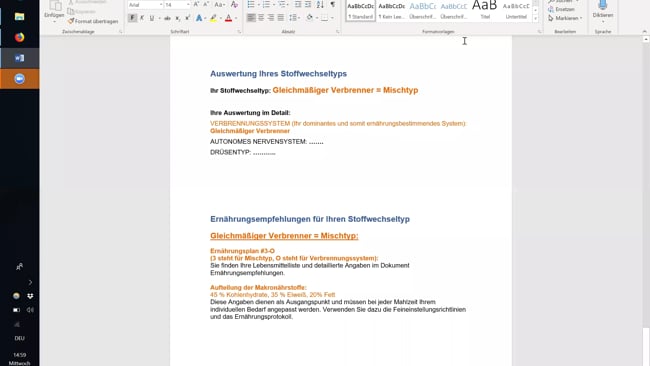Toggle underline formatting (U)

click(152, 18)
